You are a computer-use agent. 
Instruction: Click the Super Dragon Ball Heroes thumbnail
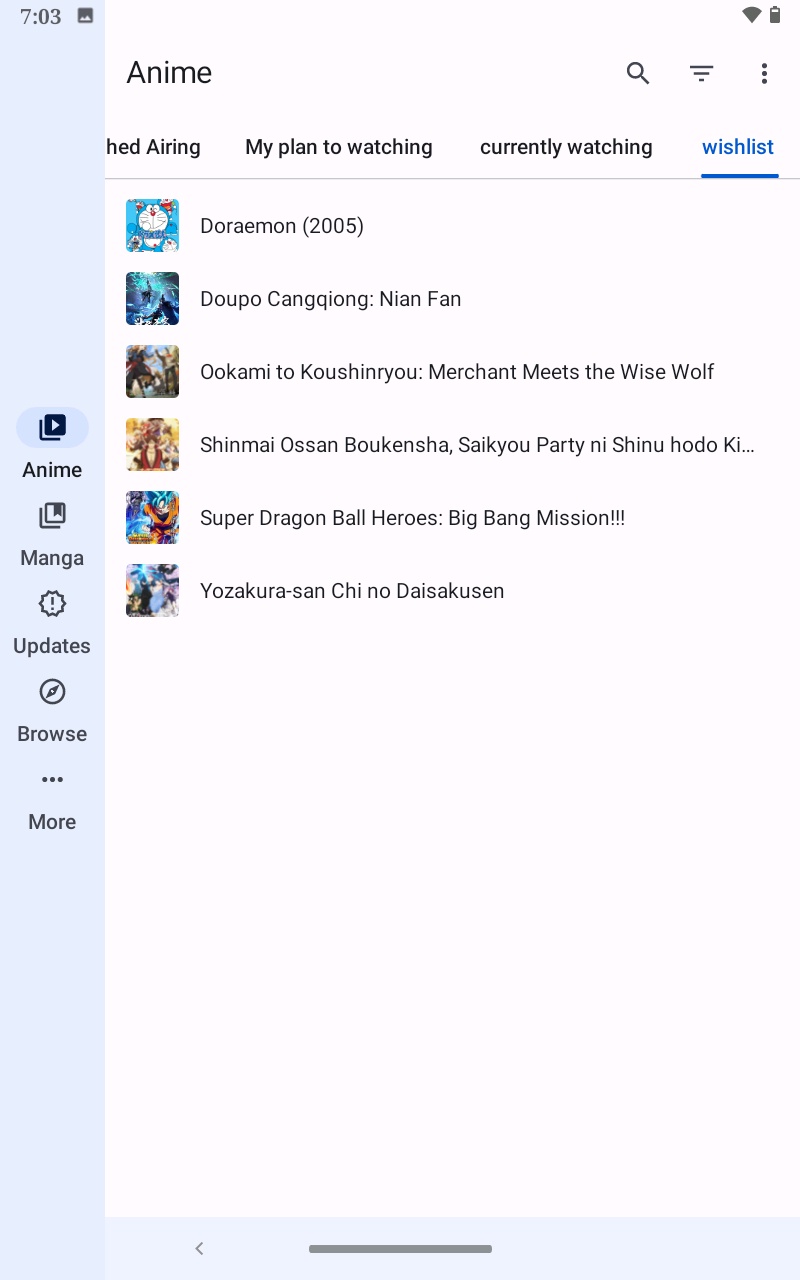(x=152, y=518)
